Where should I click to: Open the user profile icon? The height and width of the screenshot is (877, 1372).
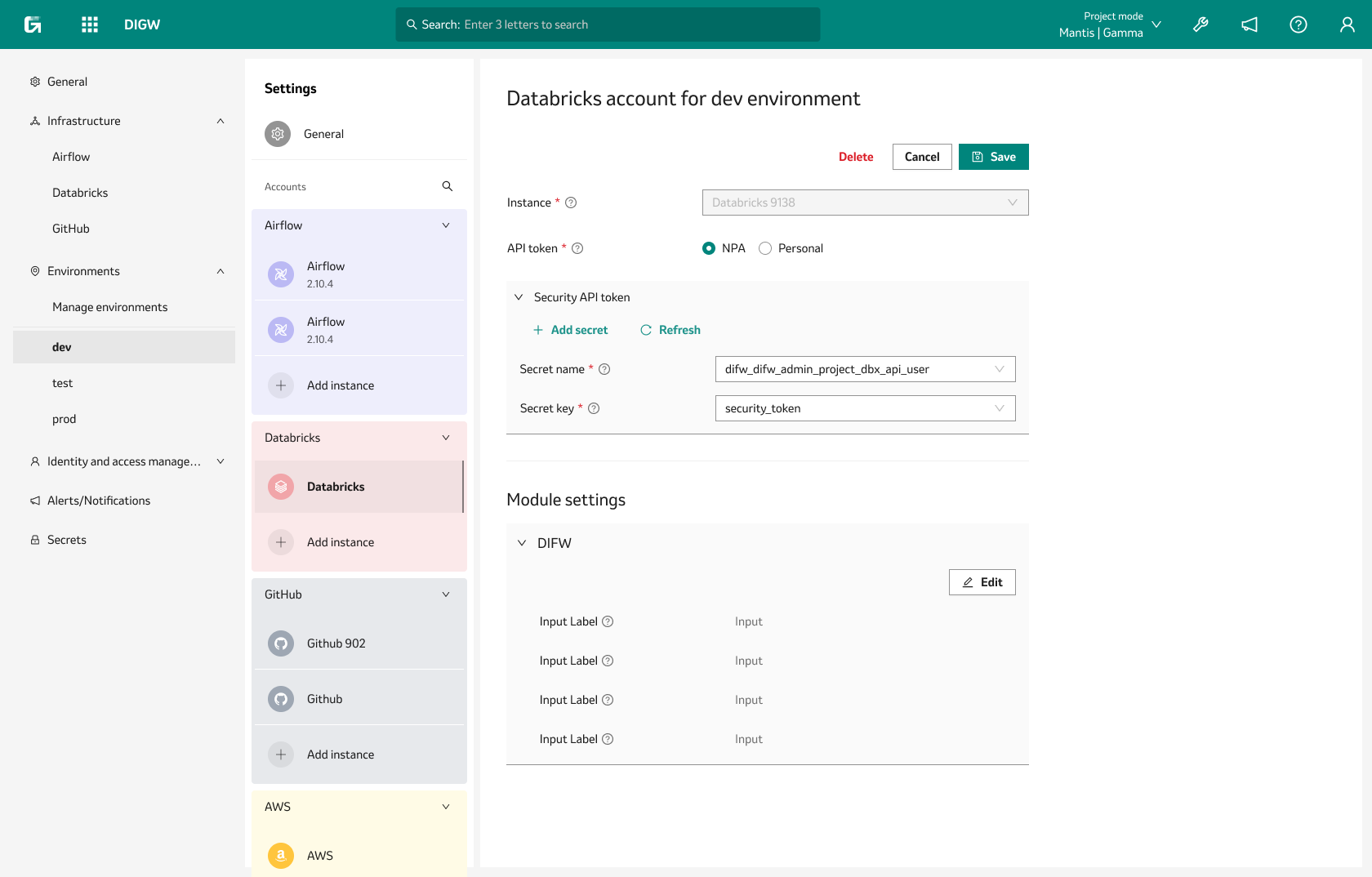1347,24
